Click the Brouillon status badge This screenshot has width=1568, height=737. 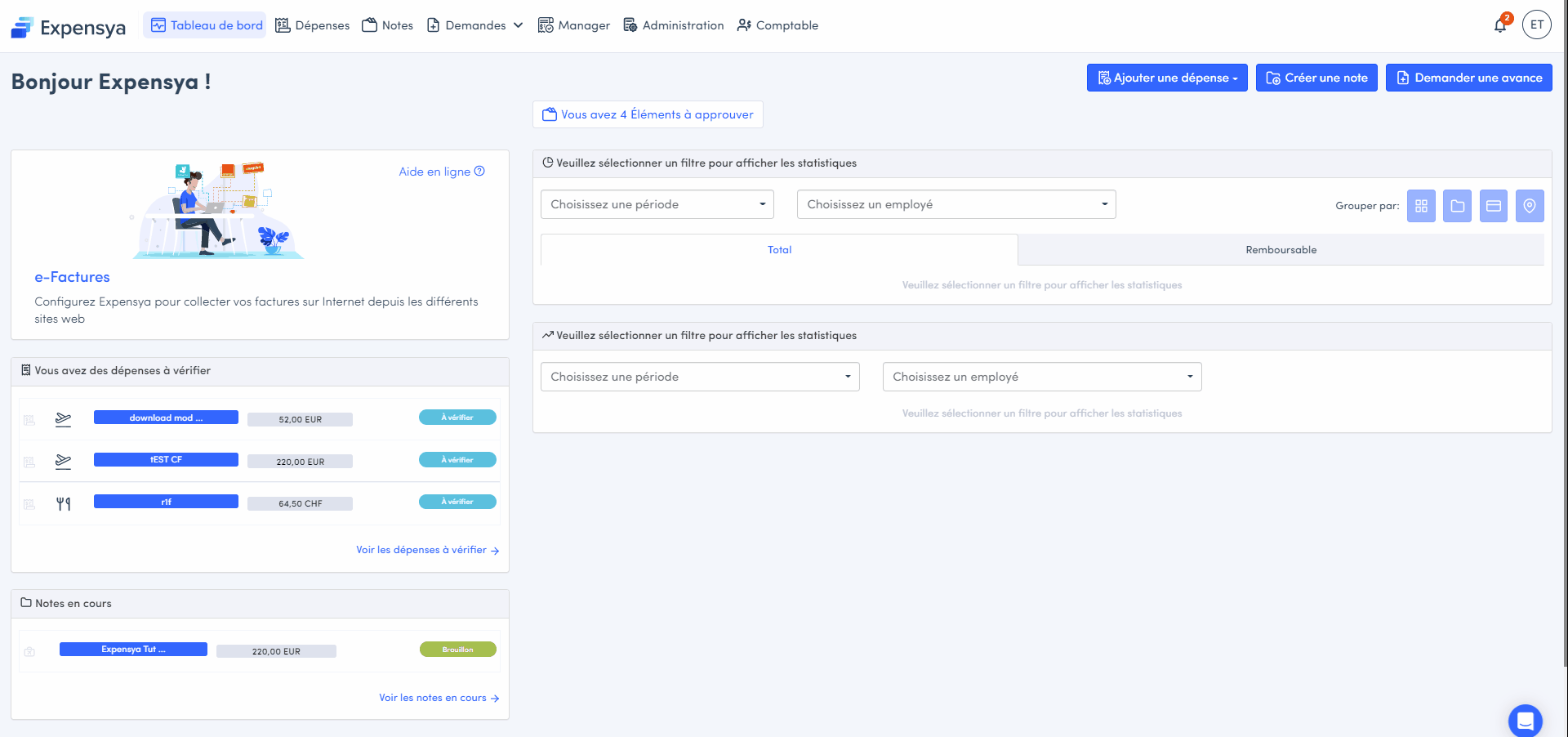click(x=458, y=650)
